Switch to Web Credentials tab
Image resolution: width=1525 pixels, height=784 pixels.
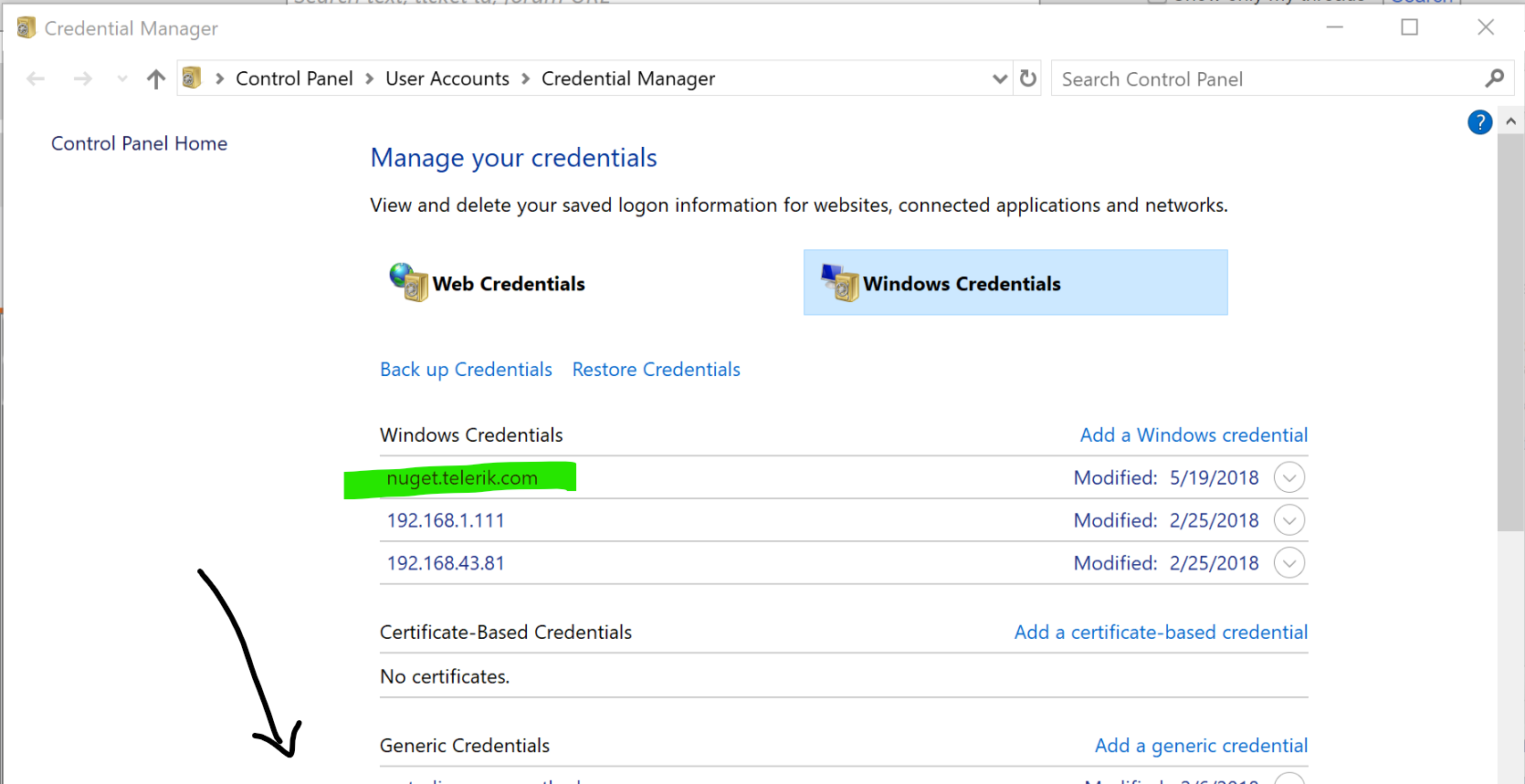point(509,284)
